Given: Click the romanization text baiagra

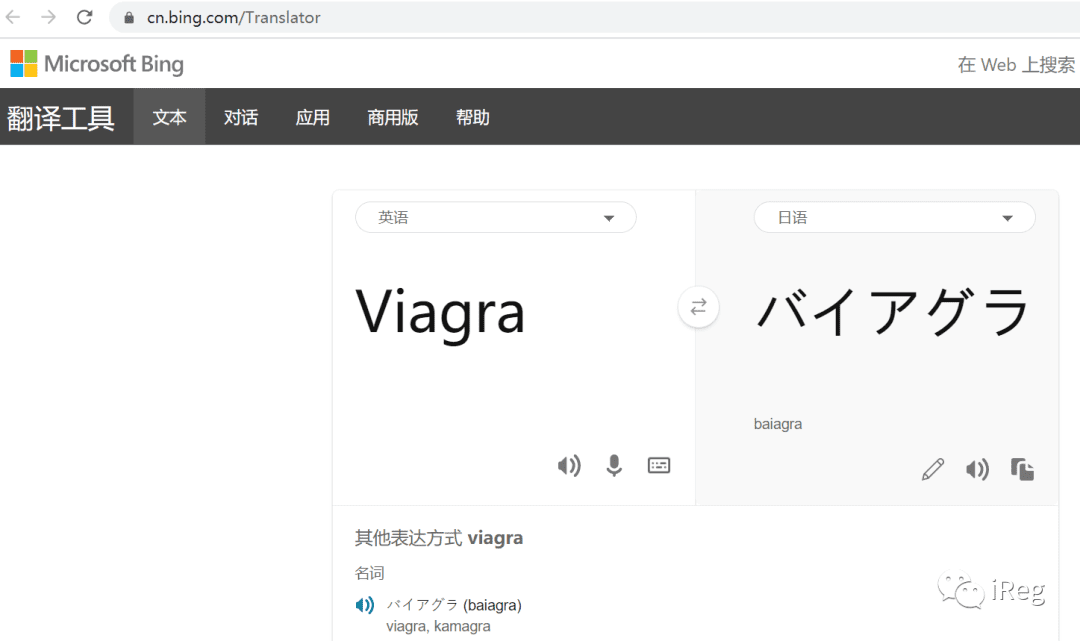Looking at the screenshot, I should pos(778,424).
